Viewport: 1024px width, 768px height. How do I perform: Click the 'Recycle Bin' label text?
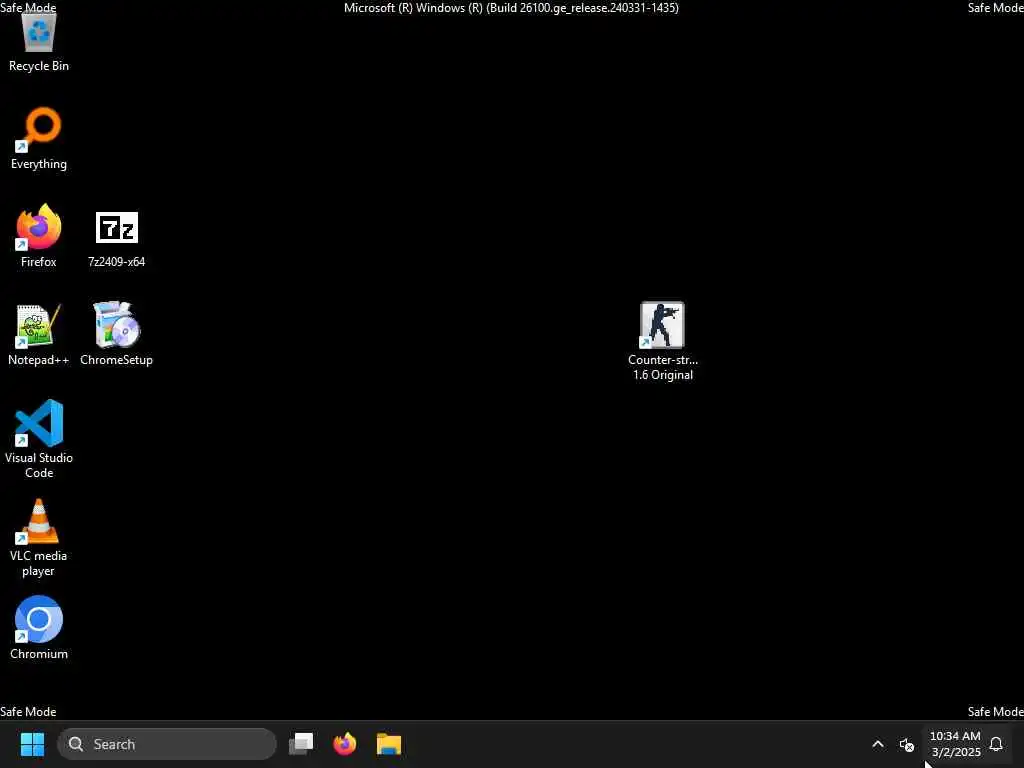(39, 66)
